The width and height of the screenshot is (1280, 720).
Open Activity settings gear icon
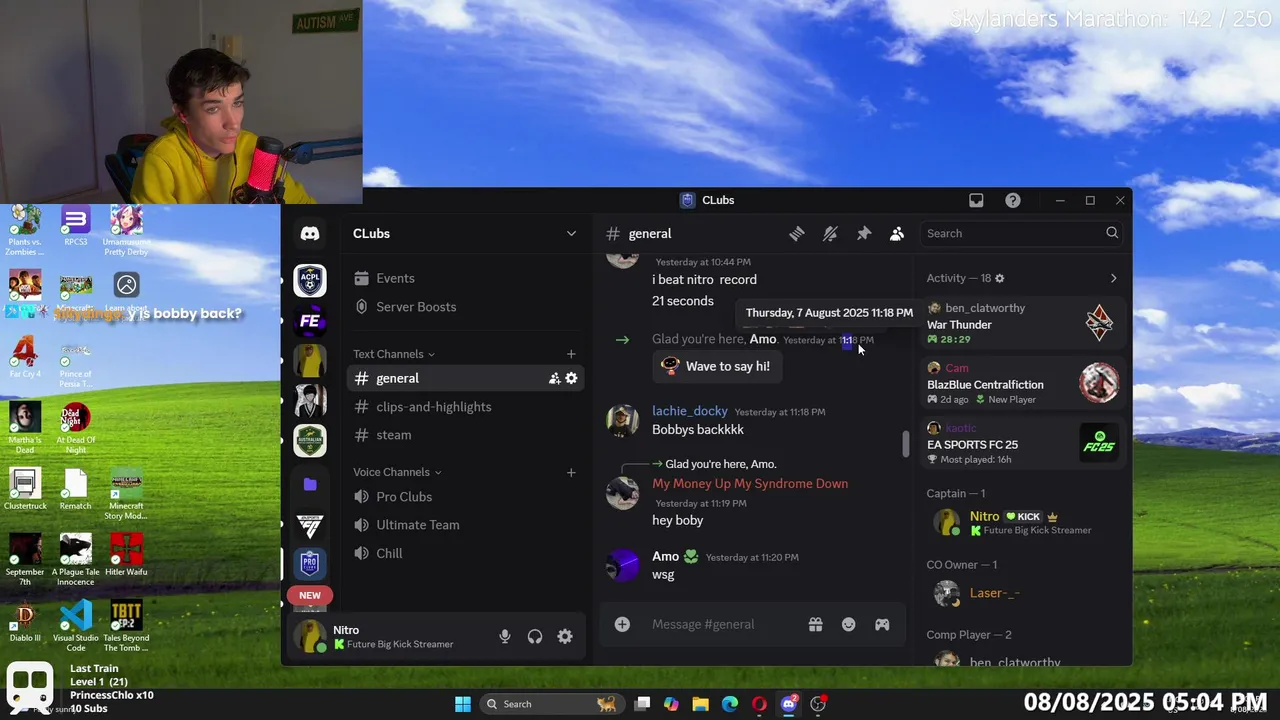(x=999, y=278)
